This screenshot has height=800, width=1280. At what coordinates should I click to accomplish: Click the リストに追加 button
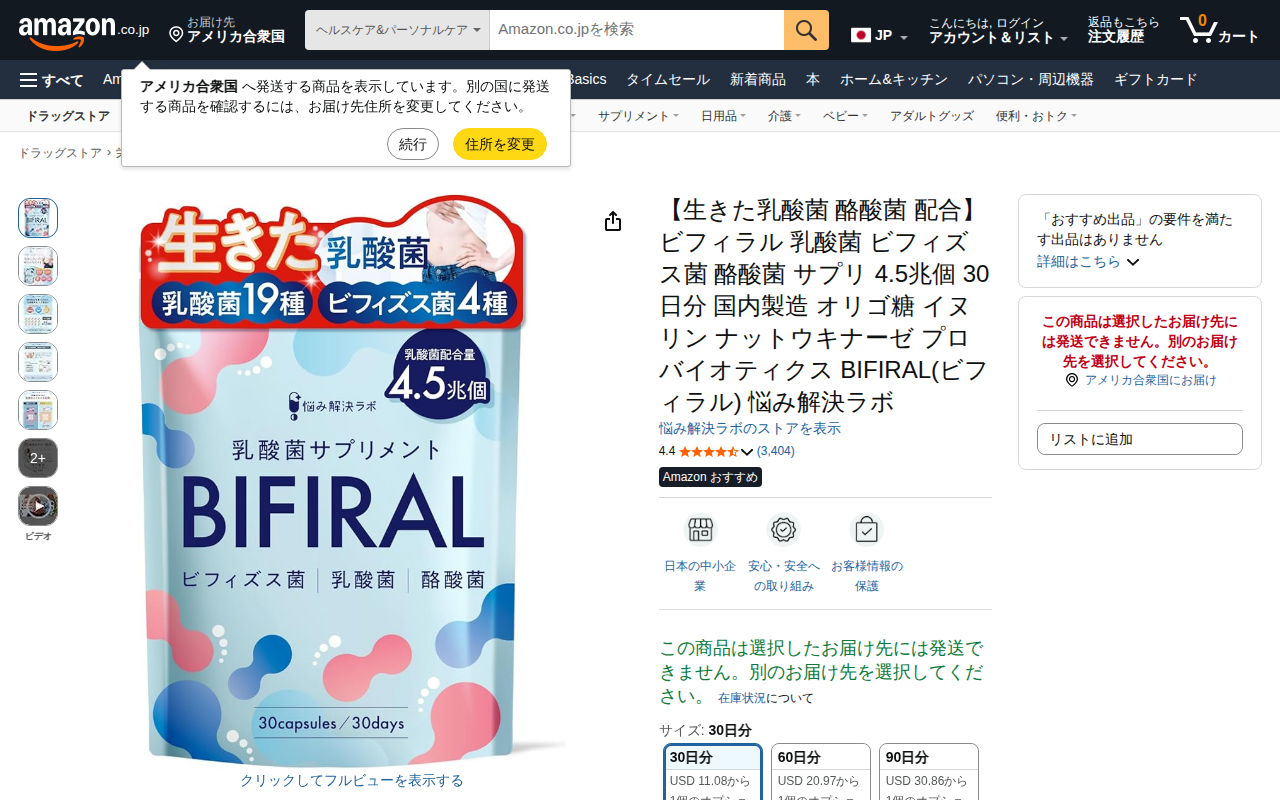[1140, 439]
